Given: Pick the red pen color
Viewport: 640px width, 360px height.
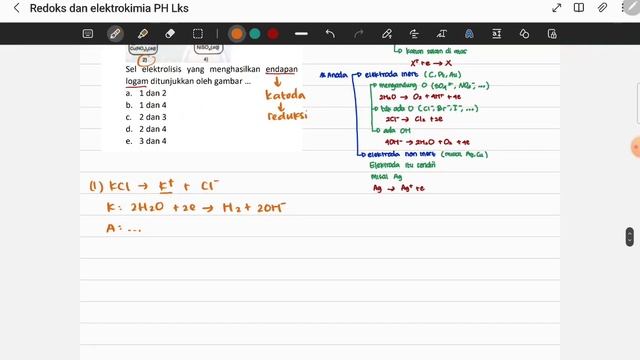Looking at the screenshot, I should [x=273, y=34].
